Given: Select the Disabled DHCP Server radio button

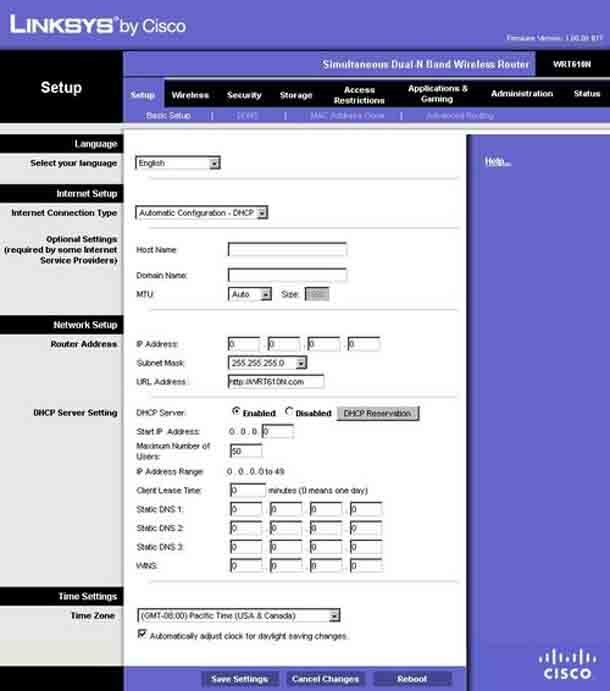Looking at the screenshot, I should [x=289, y=411].
